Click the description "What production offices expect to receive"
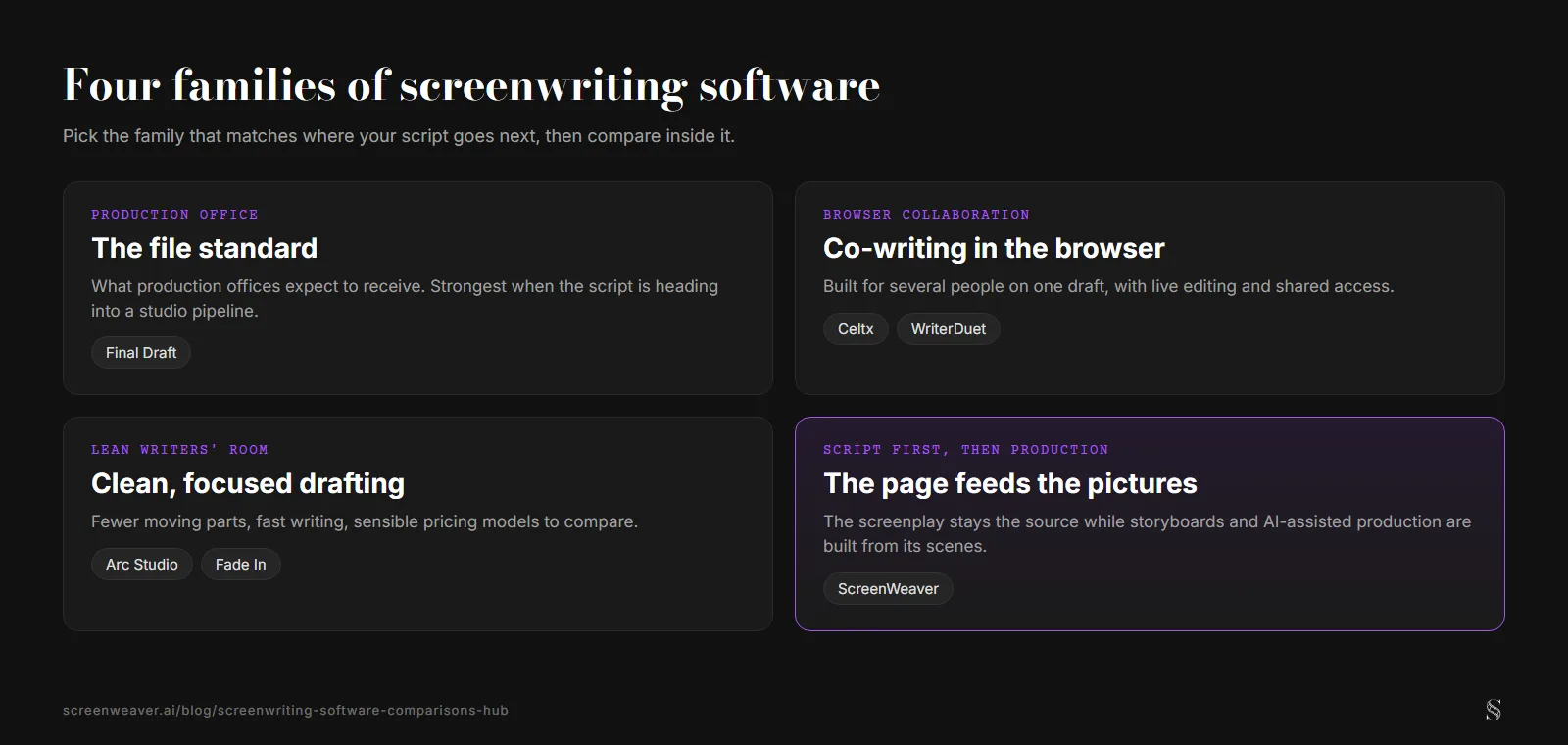Viewport: 1568px width, 745px height. [x=405, y=298]
